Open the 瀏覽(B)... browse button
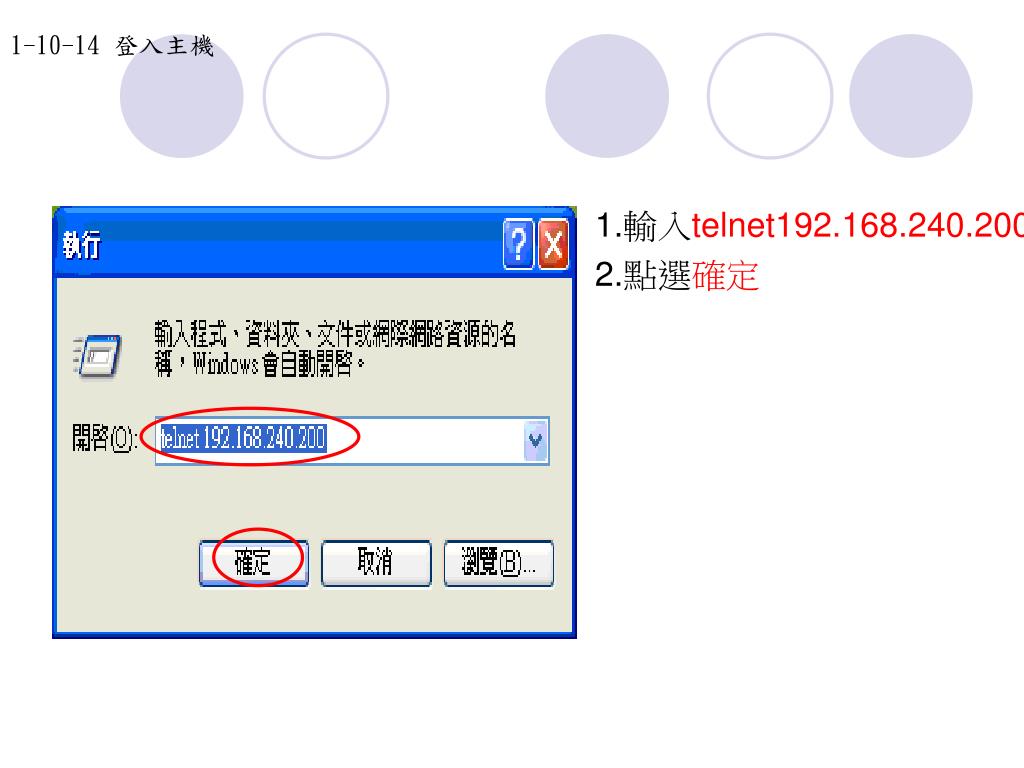The height and width of the screenshot is (768, 1024). (499, 563)
